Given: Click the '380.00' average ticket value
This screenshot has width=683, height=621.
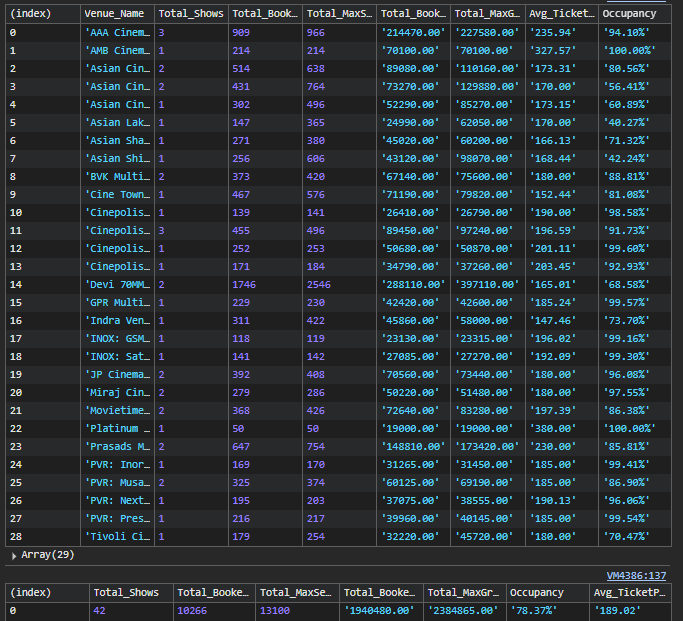Looking at the screenshot, I should point(553,429).
